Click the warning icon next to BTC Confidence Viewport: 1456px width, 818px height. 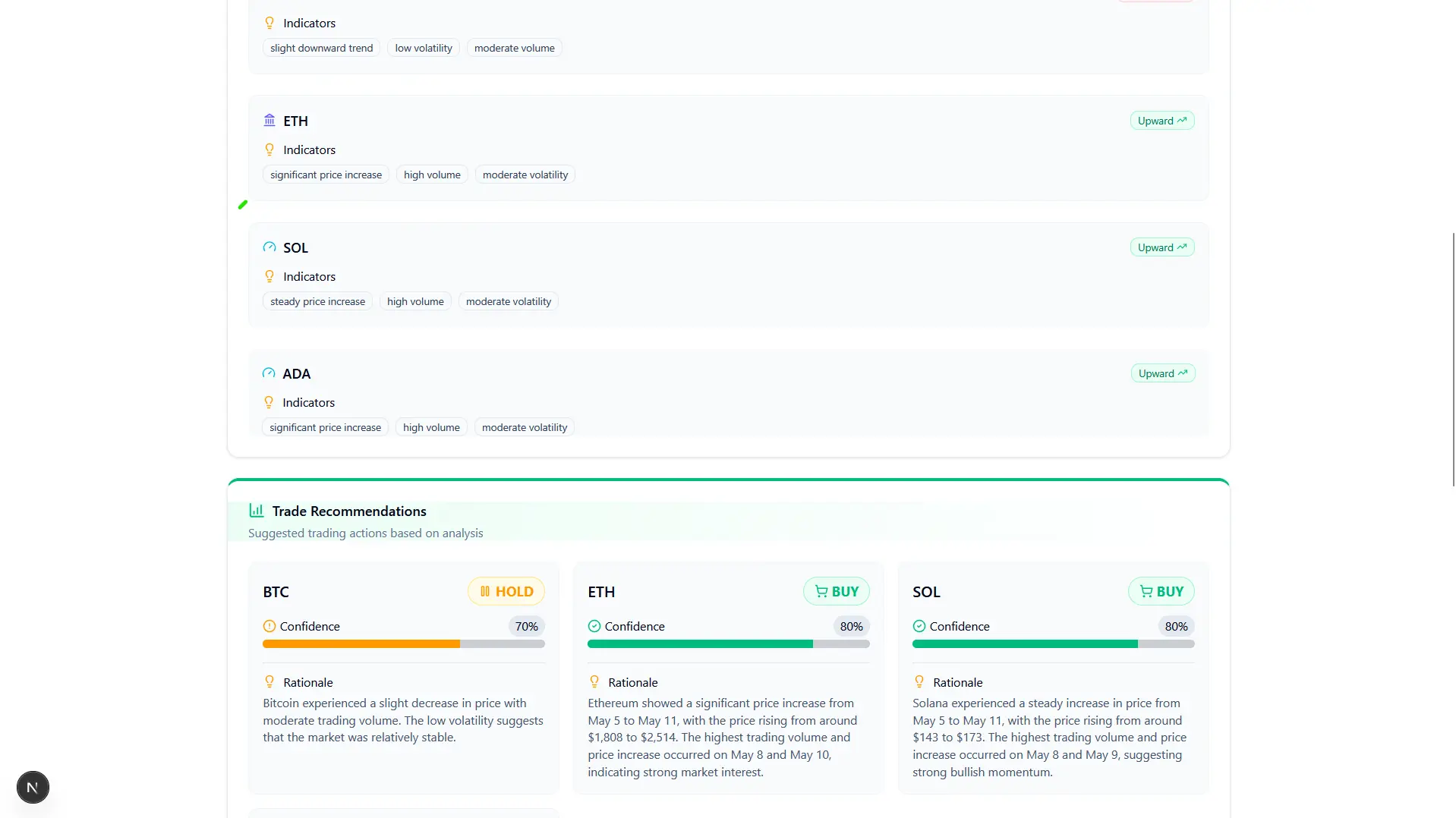coord(269,626)
